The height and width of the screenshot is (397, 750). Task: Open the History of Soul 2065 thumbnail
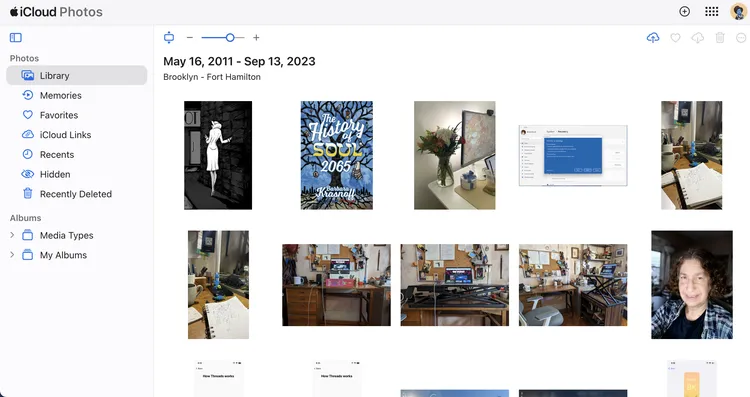pos(337,155)
